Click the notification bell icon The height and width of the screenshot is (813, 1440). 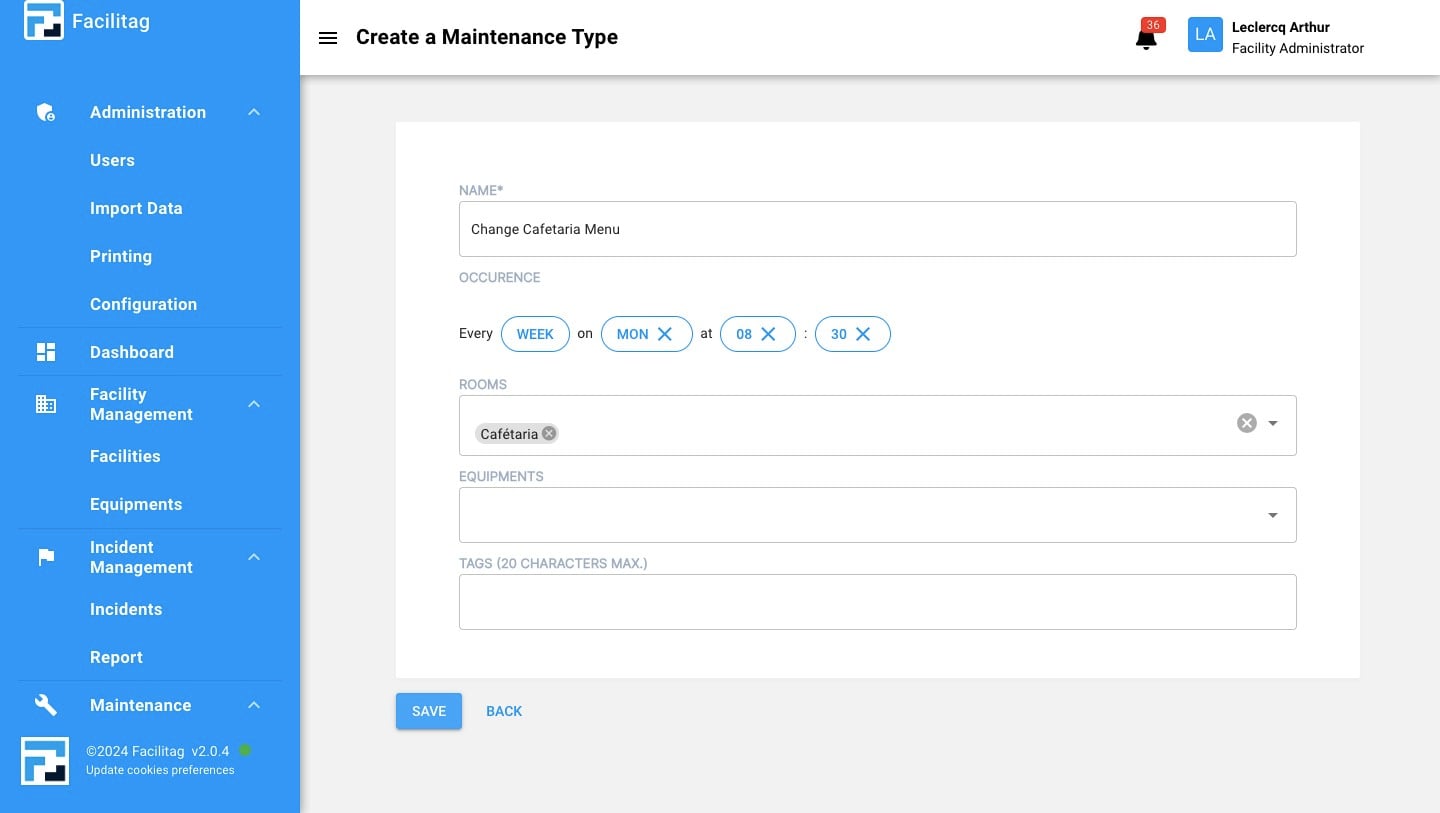click(1146, 39)
